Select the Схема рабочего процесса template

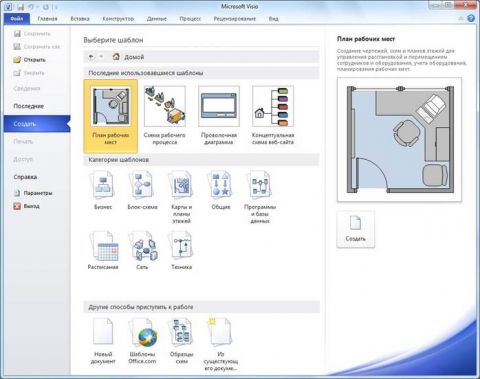pos(165,116)
